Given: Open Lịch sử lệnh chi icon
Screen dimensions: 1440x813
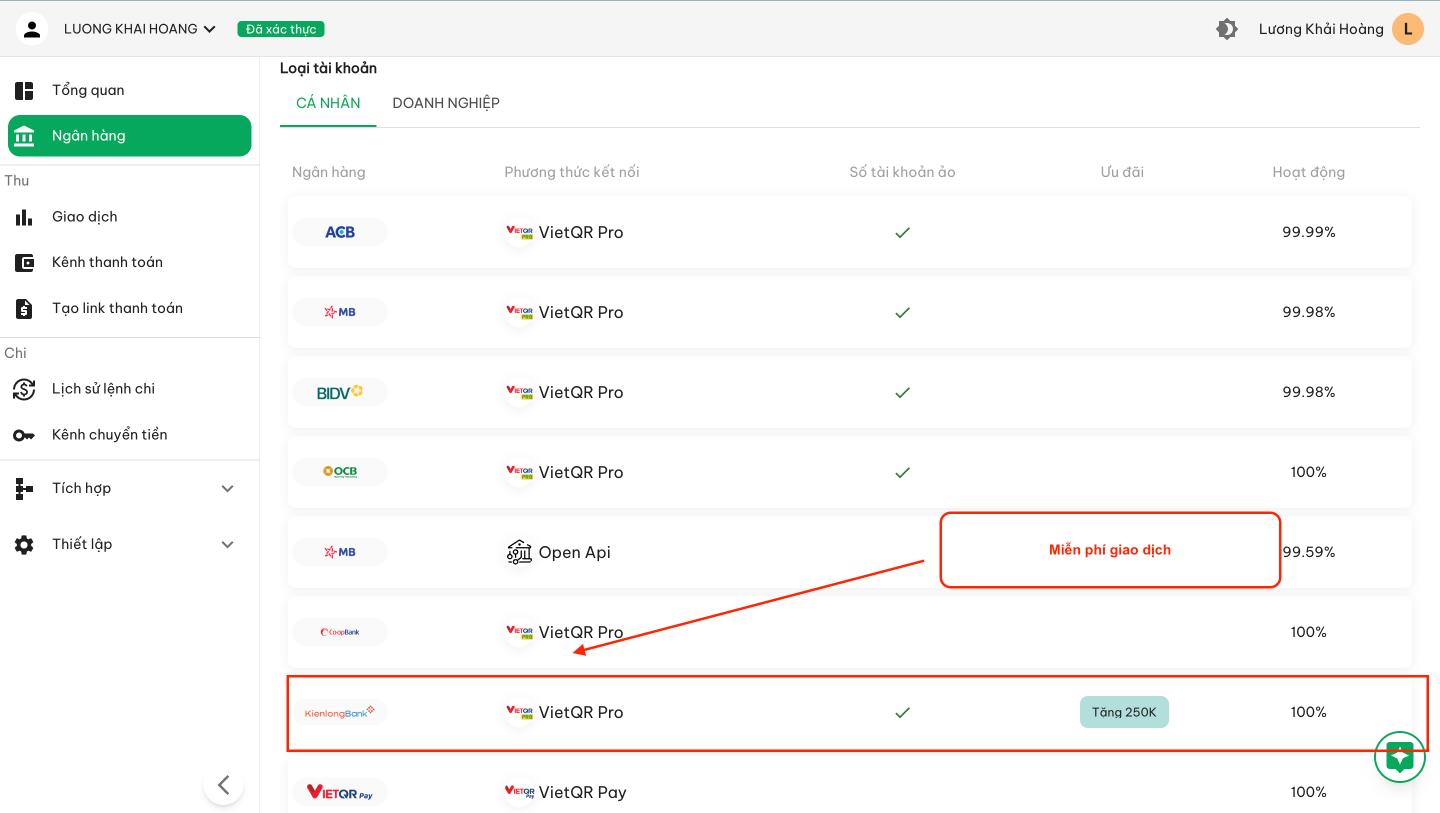Looking at the screenshot, I should (24, 389).
